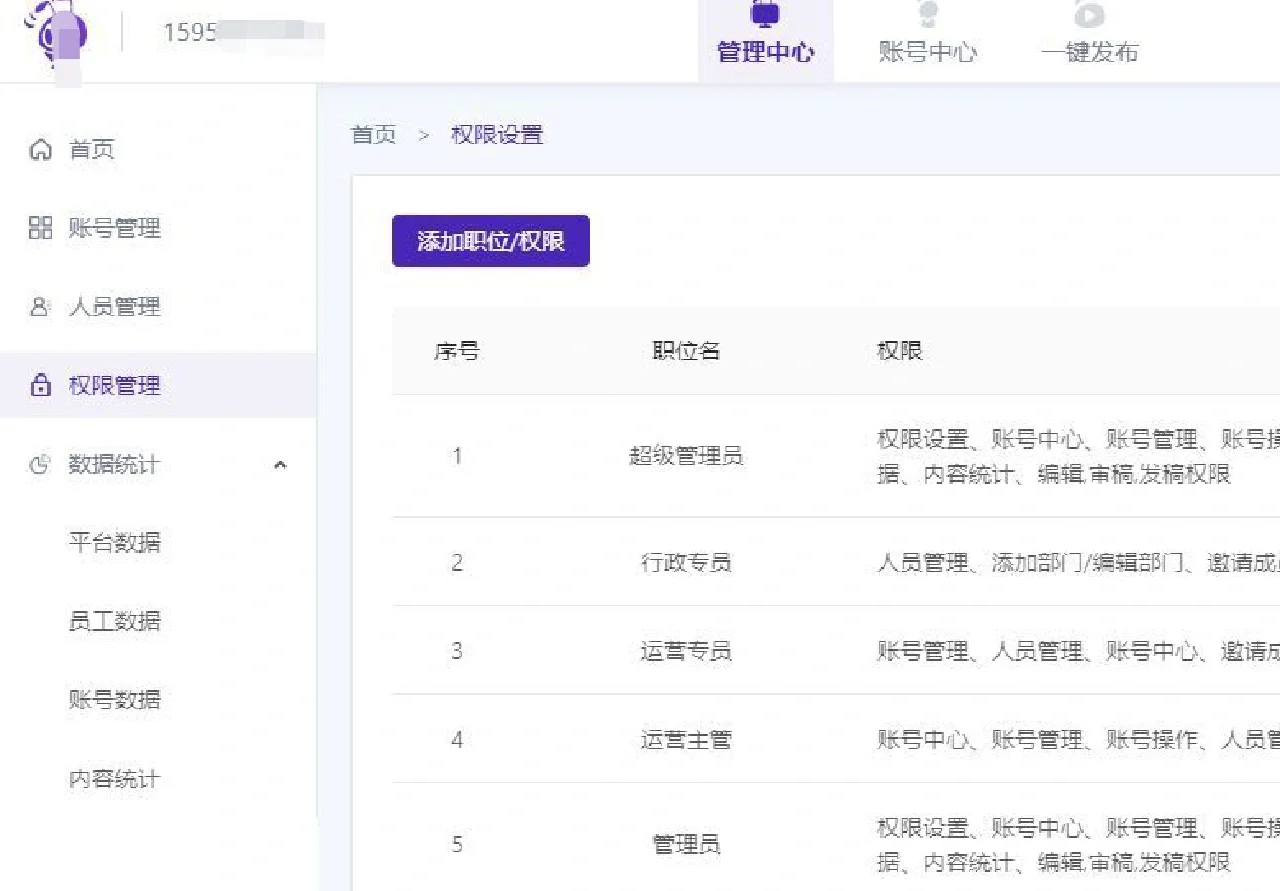Image resolution: width=1280 pixels, height=891 pixels.
Task: Collapse the 数据统计 submenu
Action: (281, 464)
